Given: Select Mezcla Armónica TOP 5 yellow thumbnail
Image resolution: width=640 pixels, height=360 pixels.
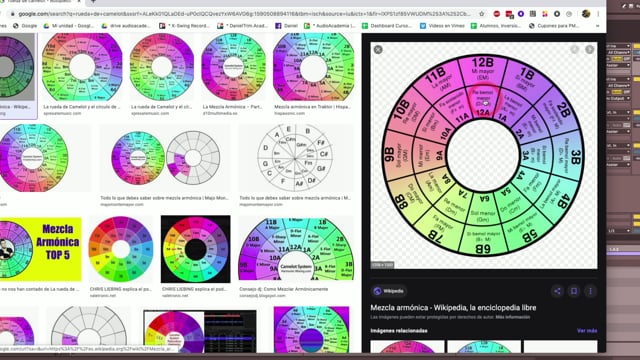Looking at the screenshot, I should pos(41,249).
